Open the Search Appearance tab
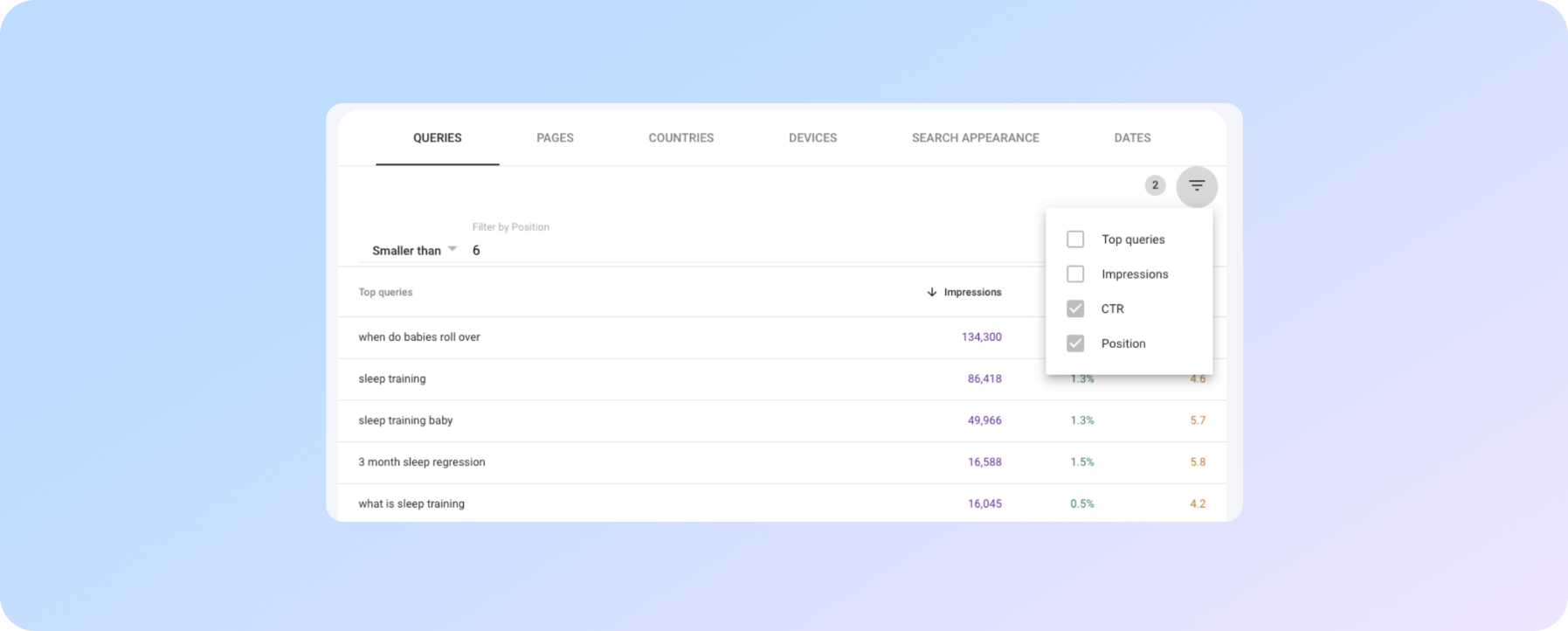The height and width of the screenshot is (631, 1568). click(975, 138)
